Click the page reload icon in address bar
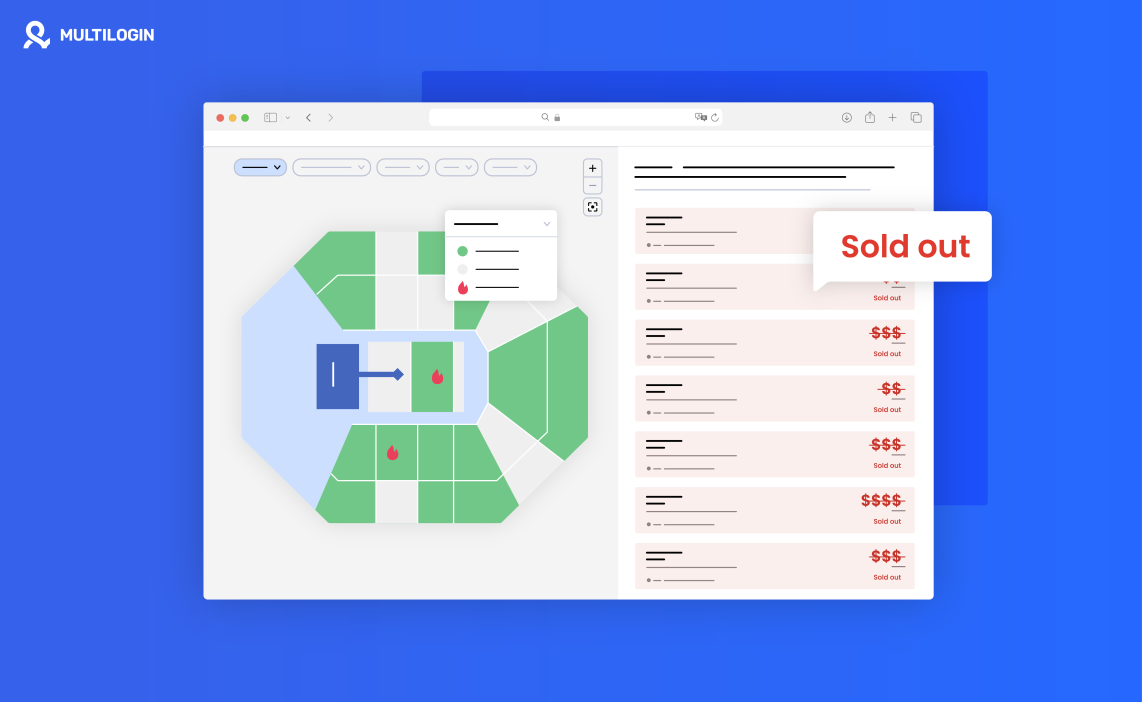The image size is (1142, 702). (x=715, y=117)
